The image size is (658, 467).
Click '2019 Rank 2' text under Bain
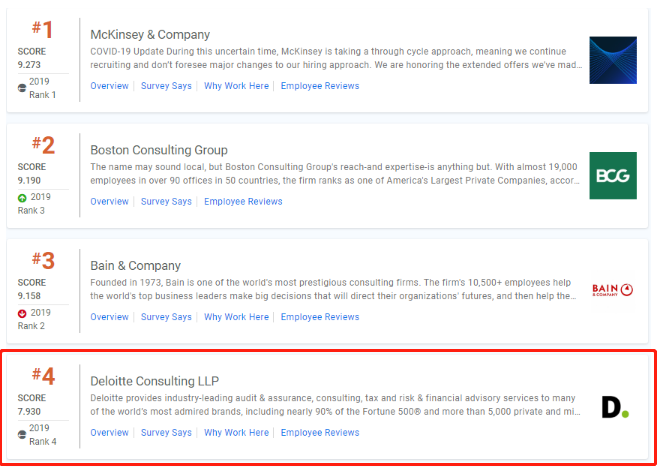point(34,319)
